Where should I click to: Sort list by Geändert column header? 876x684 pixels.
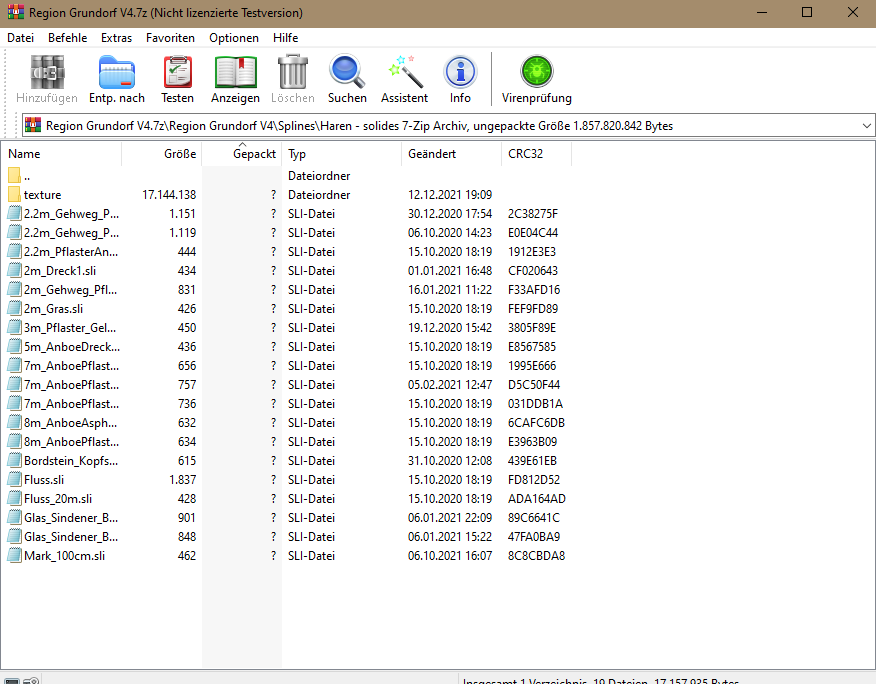click(x=432, y=154)
